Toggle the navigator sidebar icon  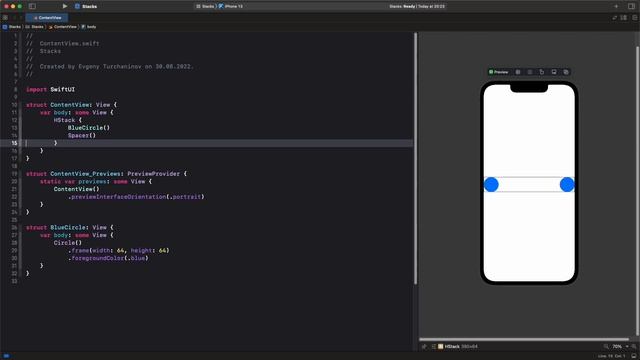point(32,6)
